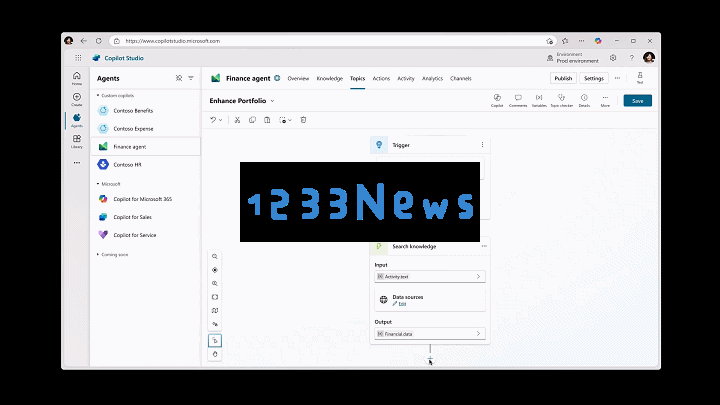Viewport: 720px width, 405px height.
Task: Click the Publish button
Action: coord(563,78)
